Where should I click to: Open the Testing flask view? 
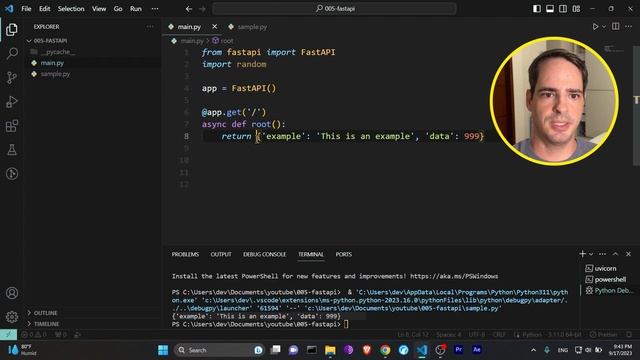tap(12, 150)
